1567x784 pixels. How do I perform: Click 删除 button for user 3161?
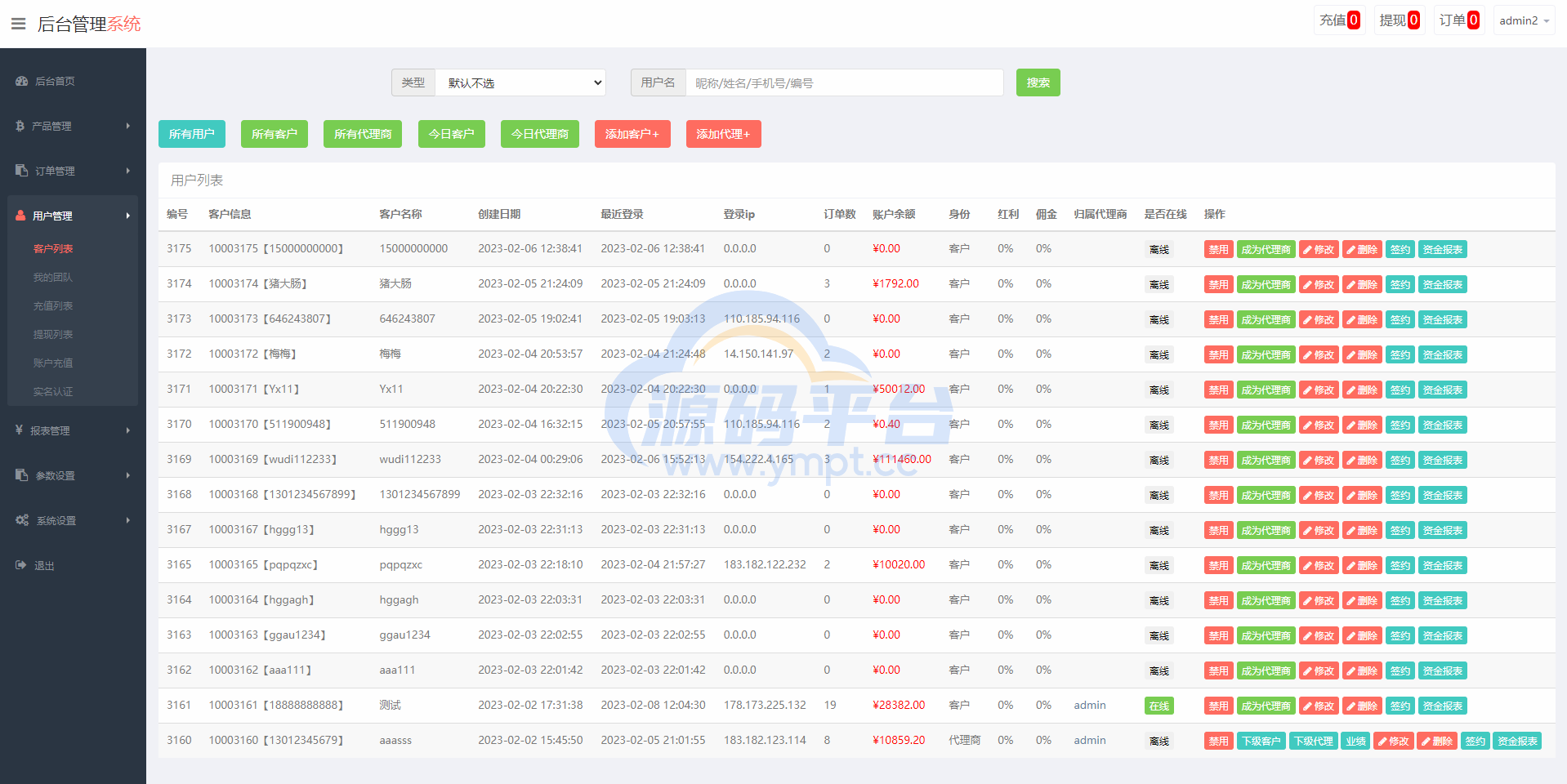[1362, 706]
